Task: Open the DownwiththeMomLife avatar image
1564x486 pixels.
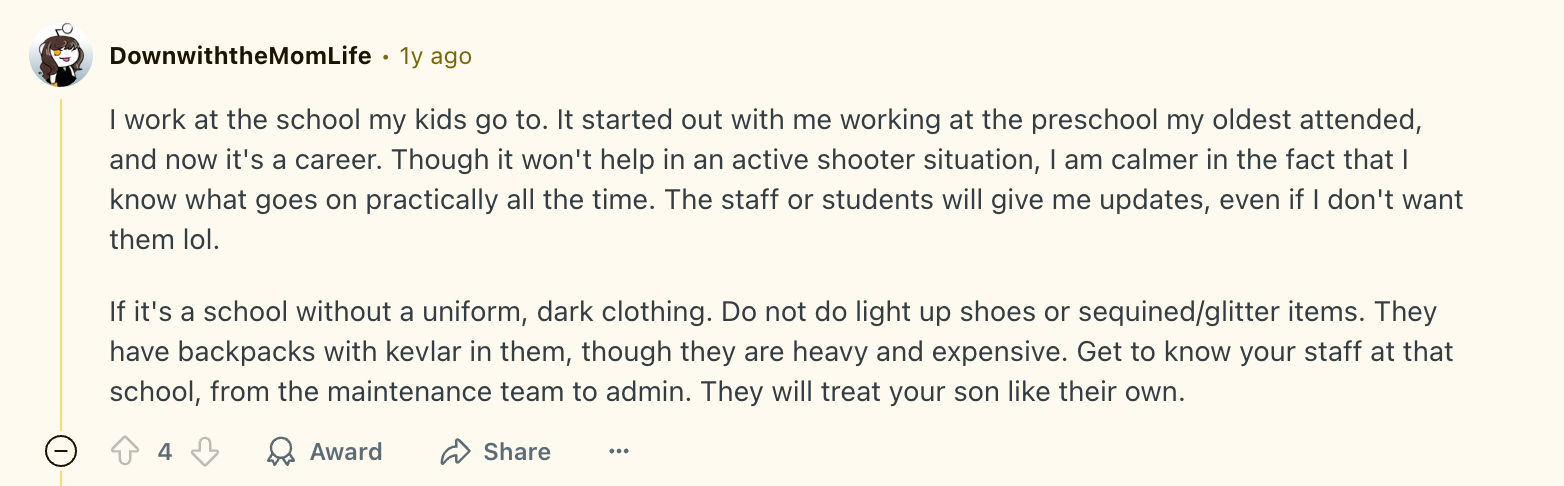Action: point(61,55)
